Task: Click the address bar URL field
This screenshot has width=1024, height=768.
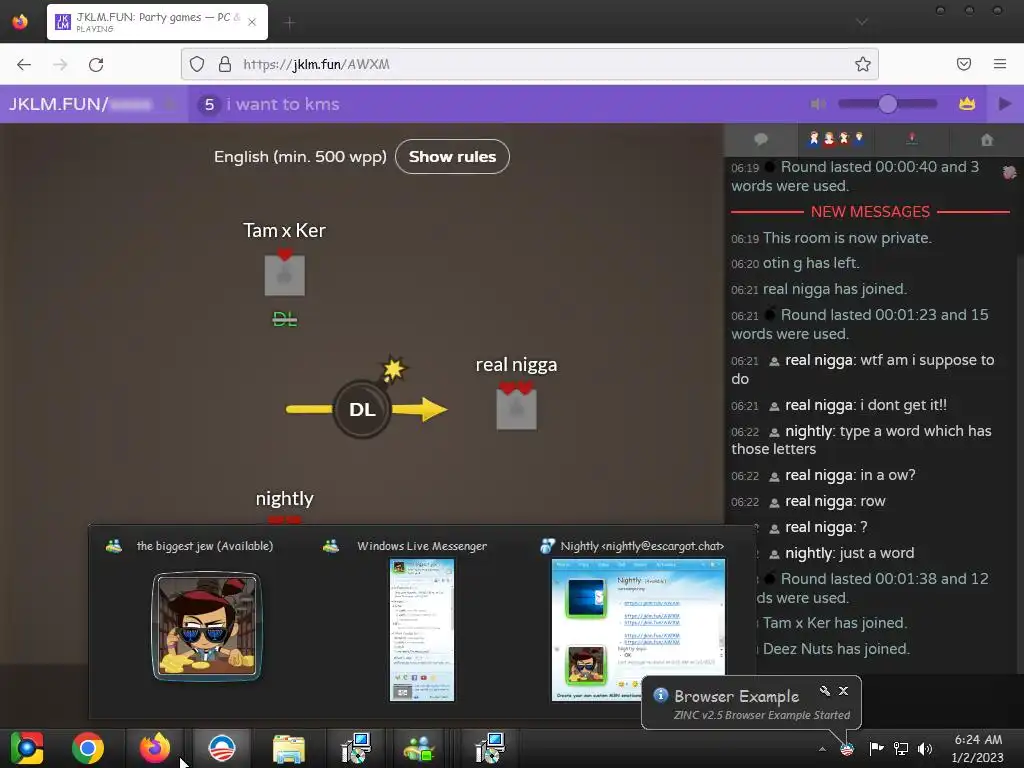Action: coord(529,64)
